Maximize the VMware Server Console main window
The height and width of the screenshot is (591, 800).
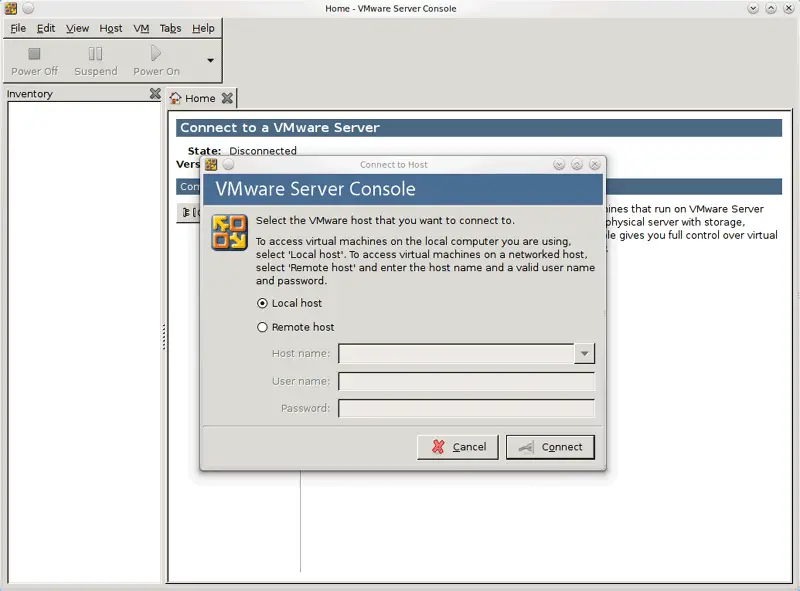click(x=771, y=8)
